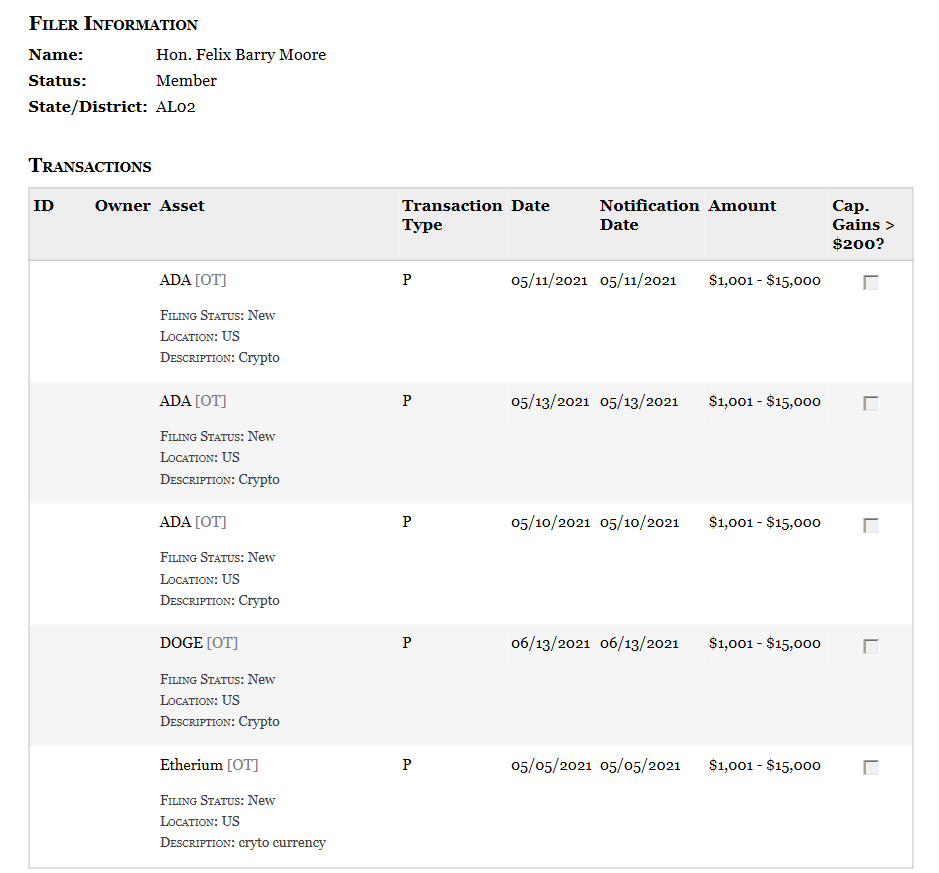Viewport: 939px width, 873px height.
Task: Click the Asset column header
Action: [182, 206]
